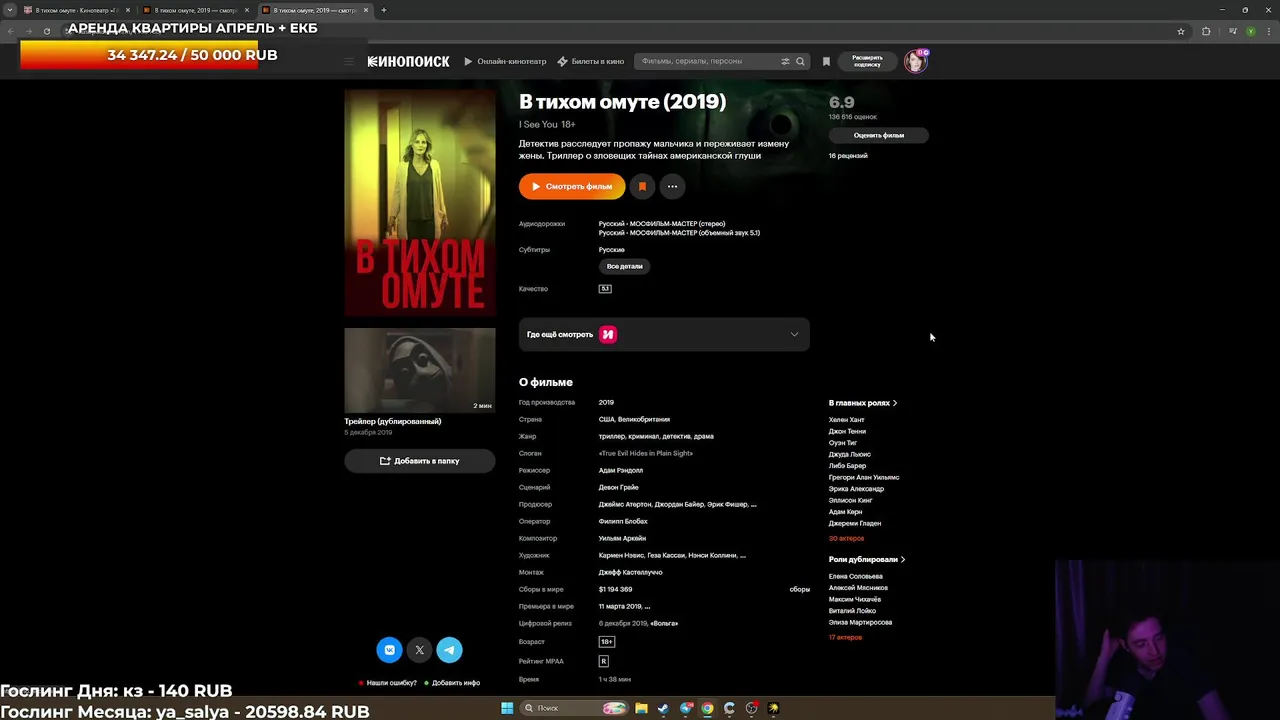The width and height of the screenshot is (1280, 720).
Task: Open Google Chrome taskbar icon
Action: (707, 708)
